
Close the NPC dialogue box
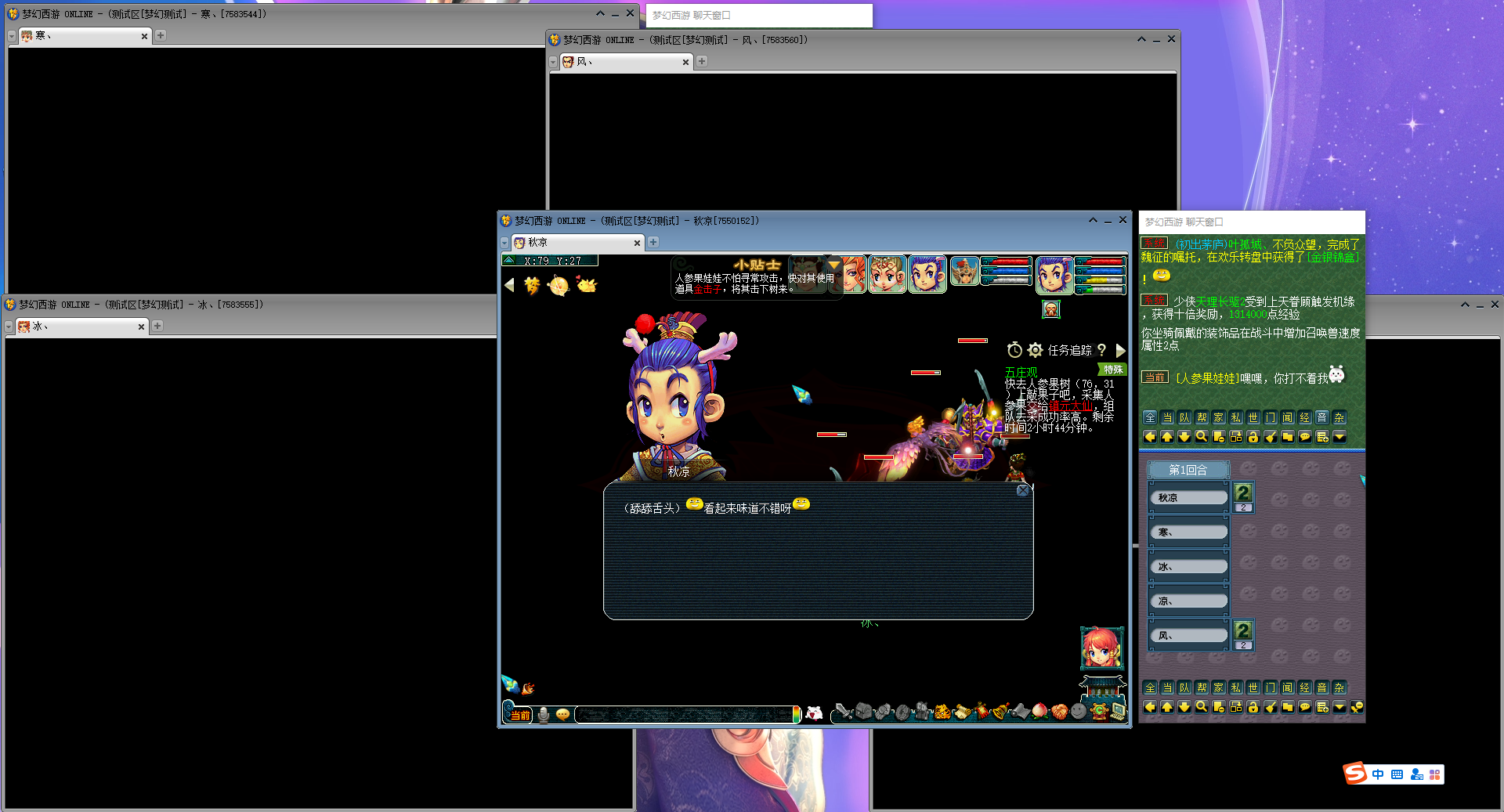[x=1022, y=491]
